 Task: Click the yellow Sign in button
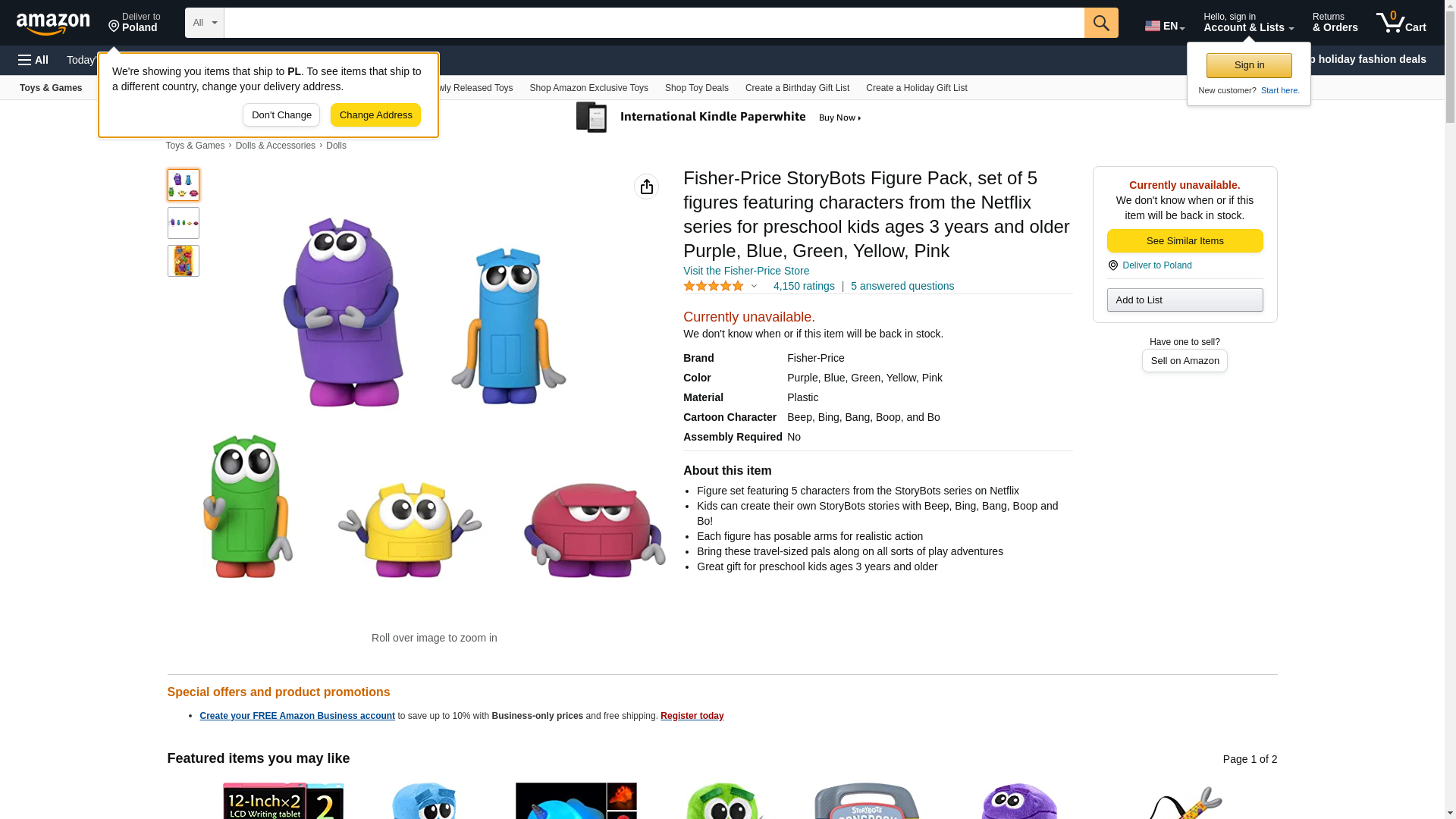(x=1248, y=65)
